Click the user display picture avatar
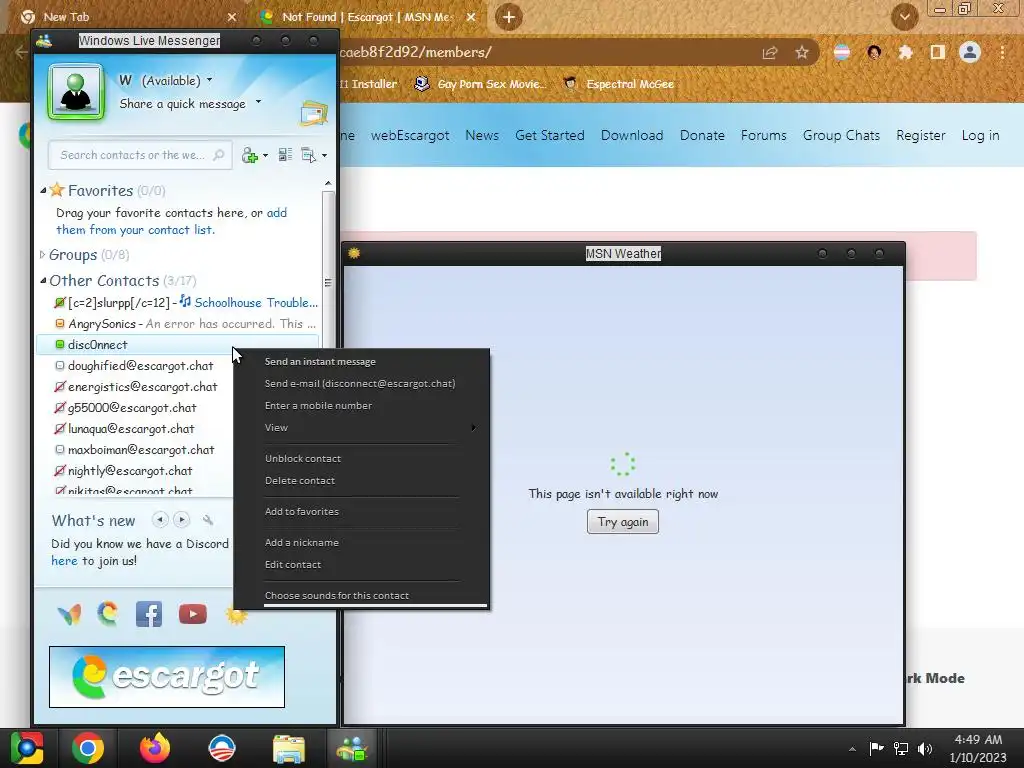 (x=76, y=92)
